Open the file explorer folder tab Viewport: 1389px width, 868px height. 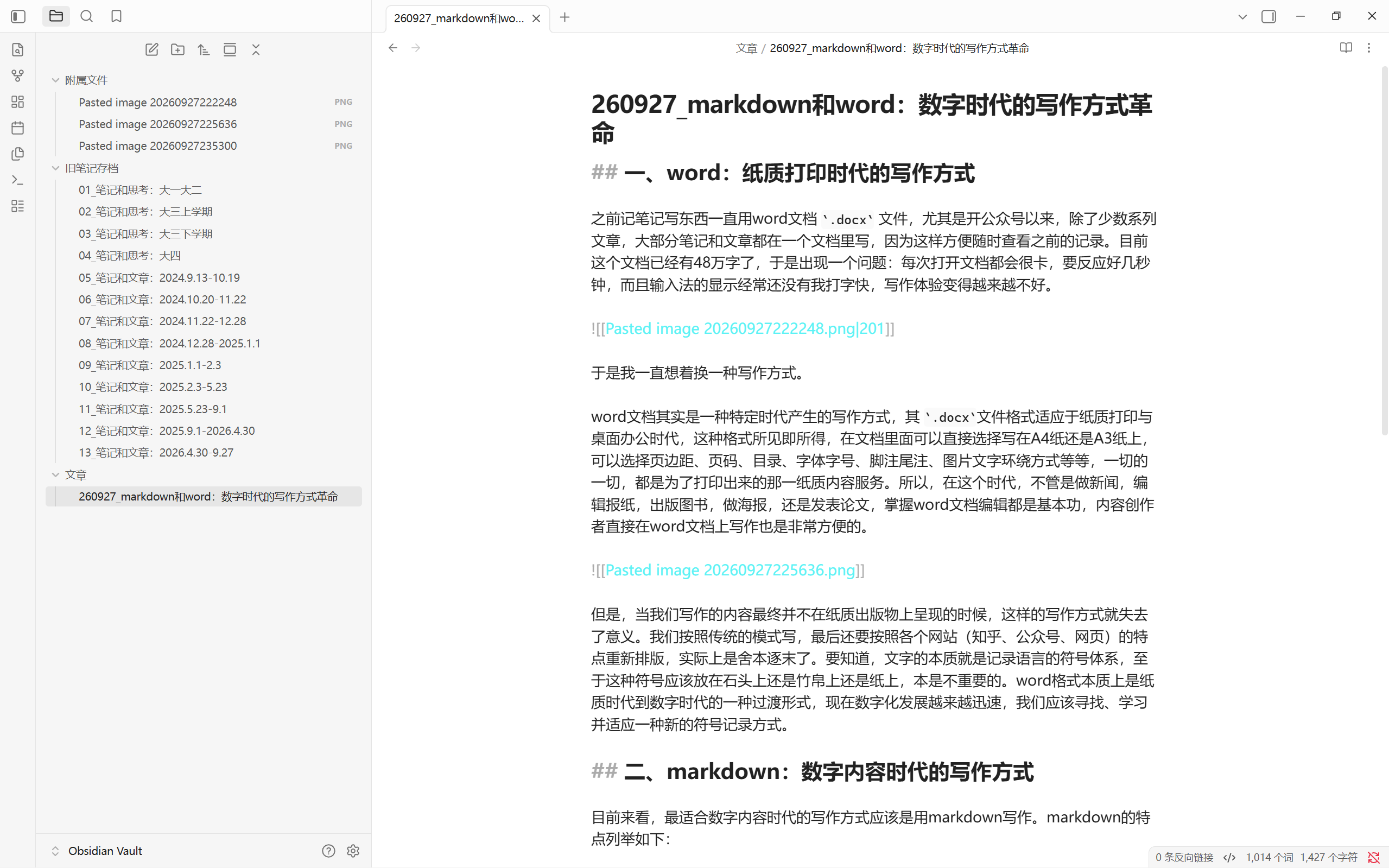(56, 16)
